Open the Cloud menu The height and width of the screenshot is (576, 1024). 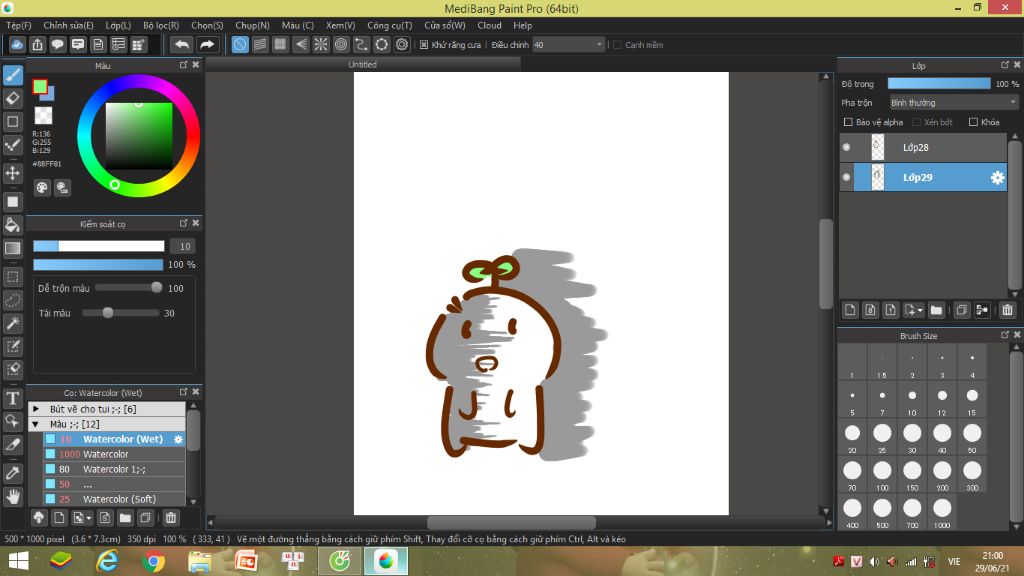click(x=489, y=25)
